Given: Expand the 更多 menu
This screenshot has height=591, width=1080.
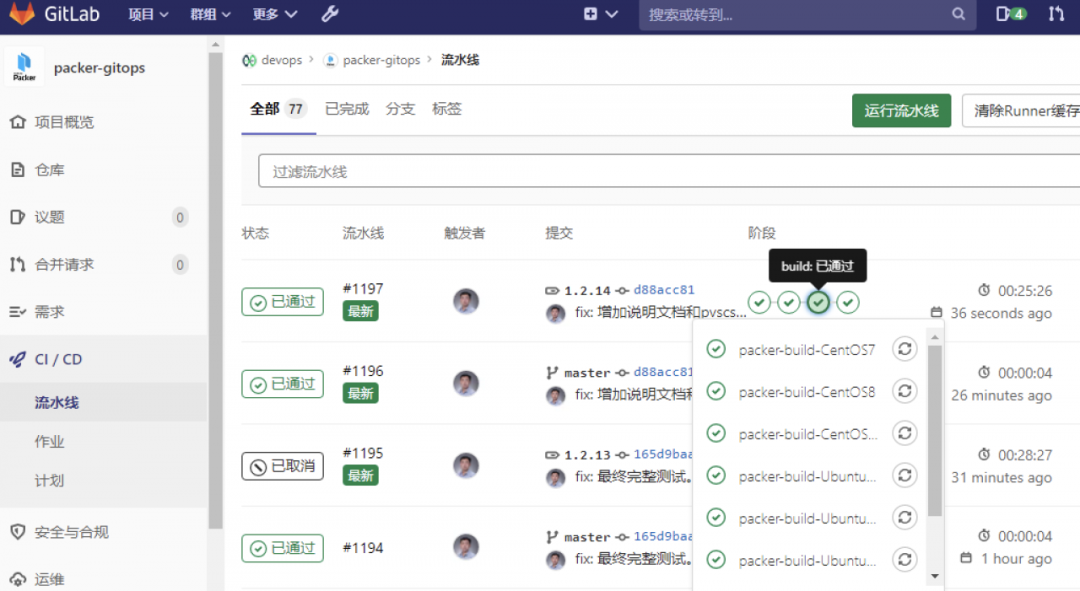Looking at the screenshot, I should (x=274, y=14).
